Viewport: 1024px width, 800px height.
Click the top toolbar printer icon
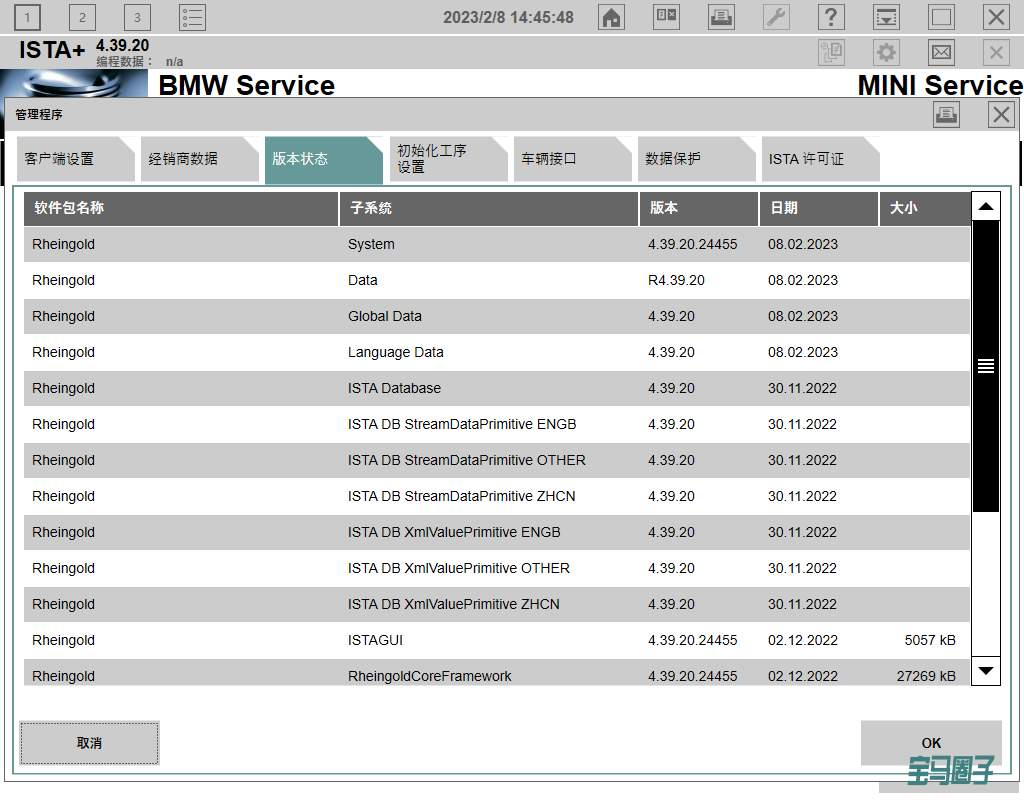pos(721,17)
